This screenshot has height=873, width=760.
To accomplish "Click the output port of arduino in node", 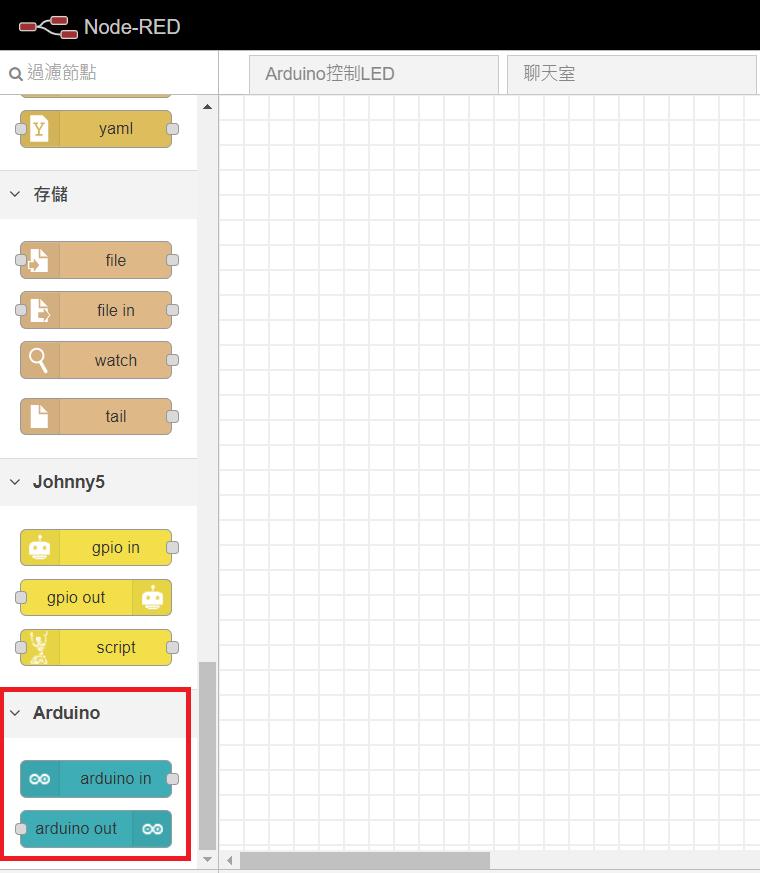I will click(x=173, y=779).
